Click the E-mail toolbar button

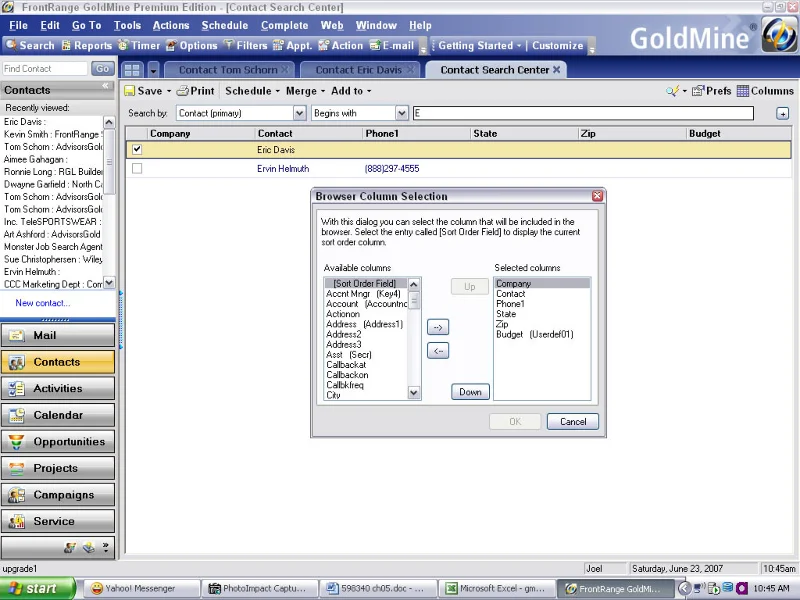(x=392, y=45)
